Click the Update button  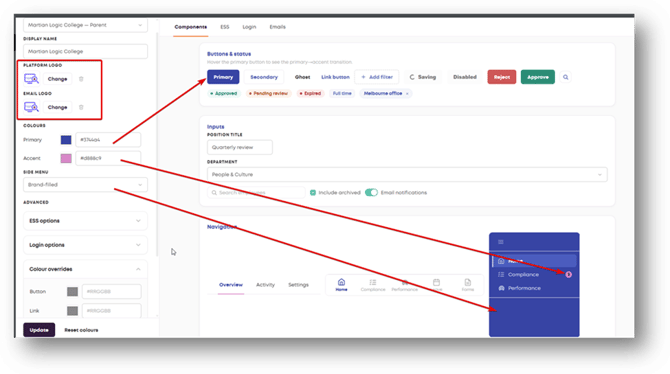tap(39, 330)
